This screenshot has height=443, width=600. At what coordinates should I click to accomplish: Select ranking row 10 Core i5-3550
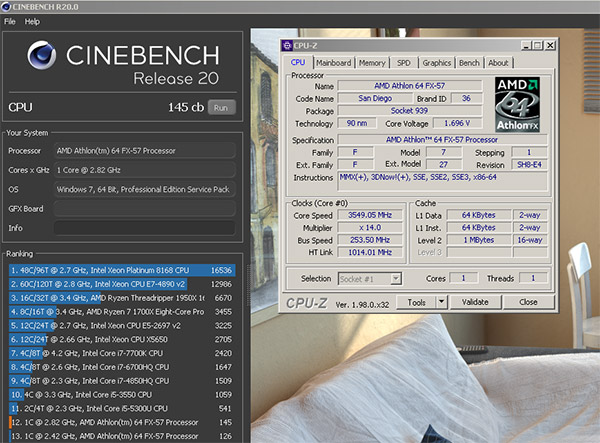[122, 394]
